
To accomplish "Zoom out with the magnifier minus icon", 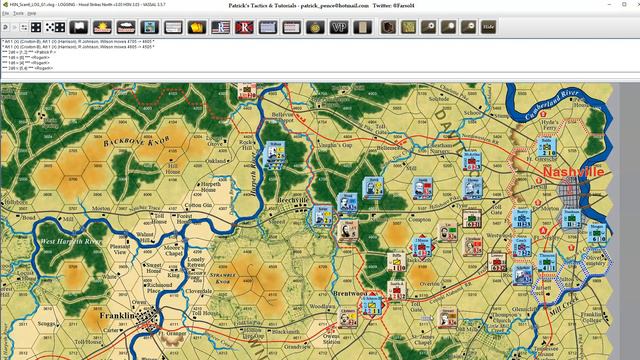I will (x=469, y=27).
